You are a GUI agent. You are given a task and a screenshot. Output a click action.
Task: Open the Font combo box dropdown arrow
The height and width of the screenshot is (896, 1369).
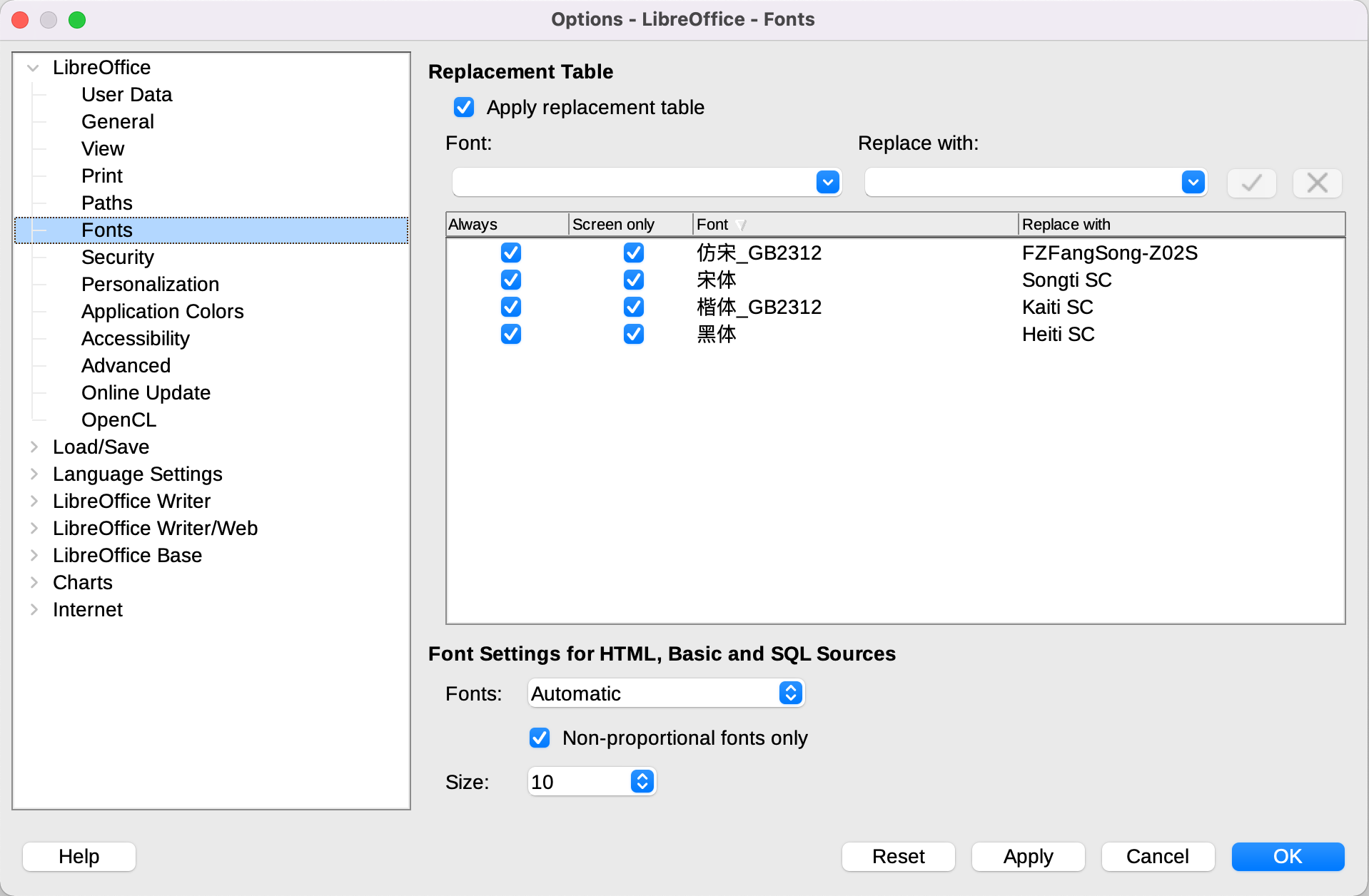click(827, 183)
